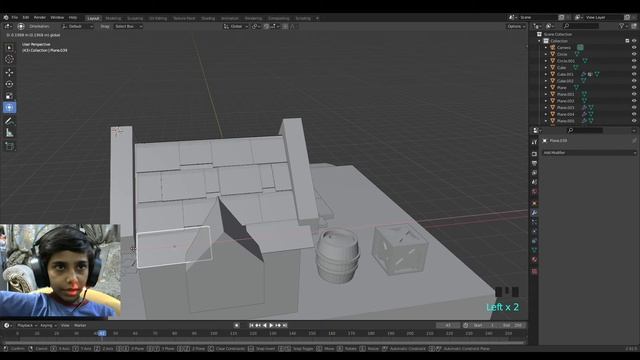This screenshot has width=640, height=360.
Task: Open the timeline View menu
Action: 65,325
